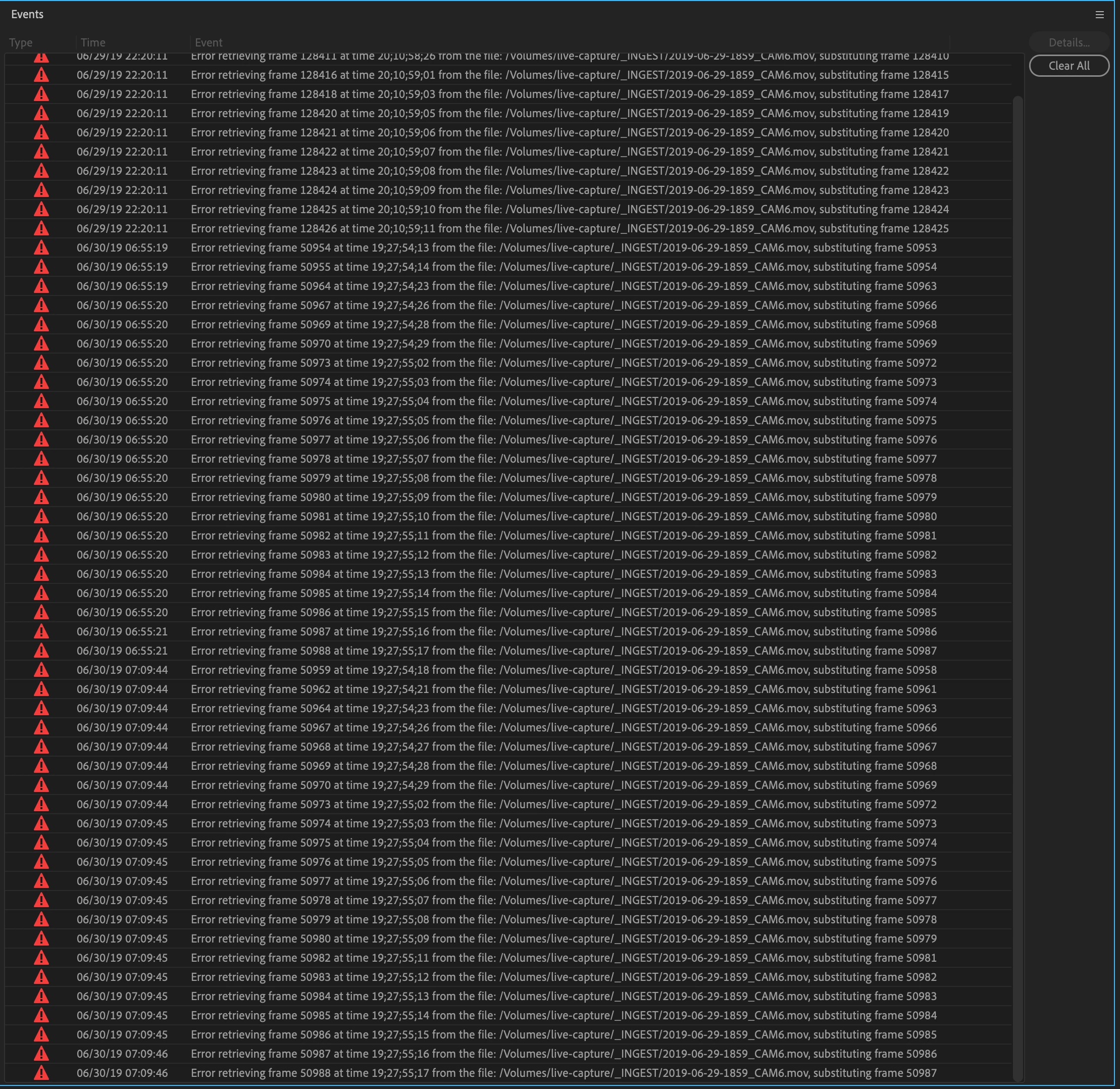This screenshot has width=1120, height=1089.
Task: Click warning icon for frame 50987 at 06:55:21
Action: point(41,631)
